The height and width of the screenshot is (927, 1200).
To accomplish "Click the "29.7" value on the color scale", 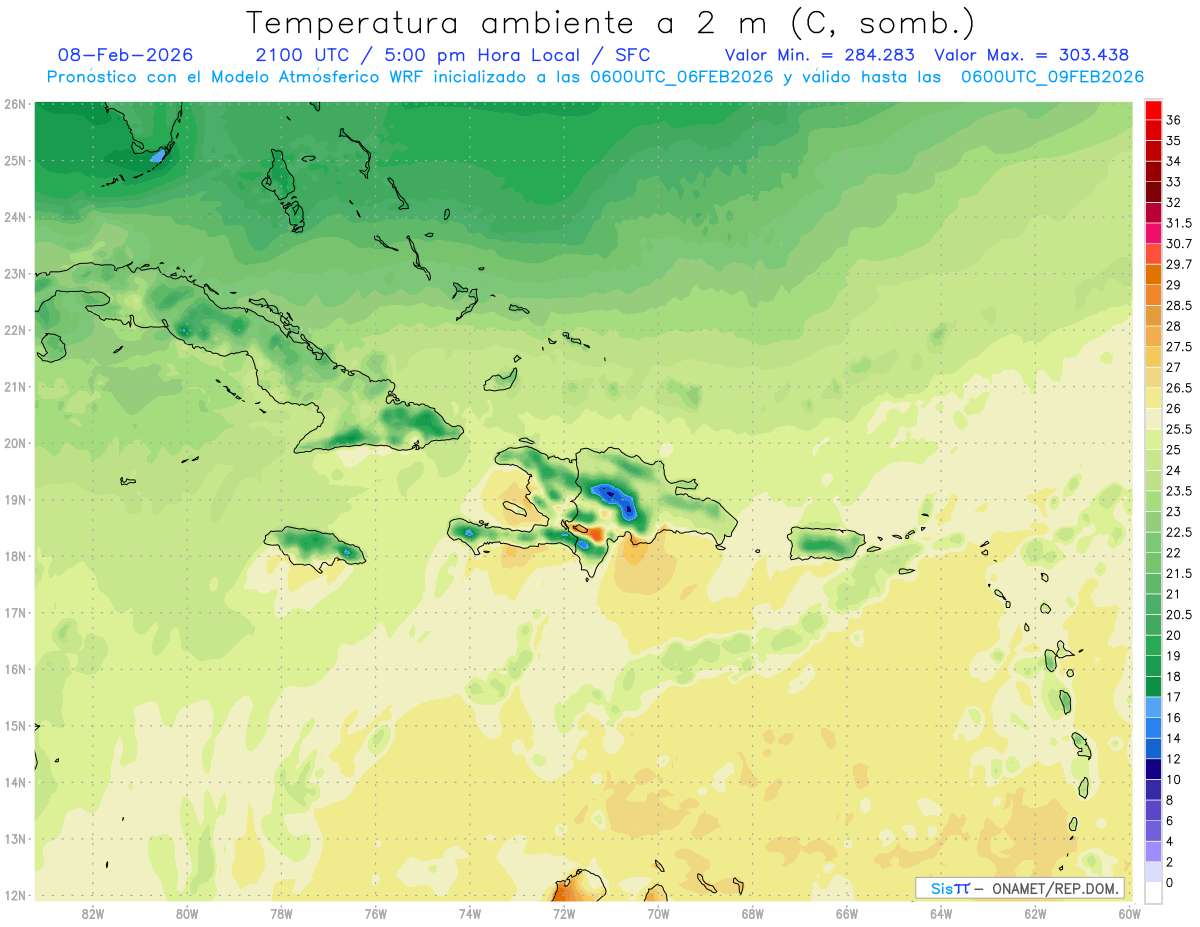I will [1179, 264].
